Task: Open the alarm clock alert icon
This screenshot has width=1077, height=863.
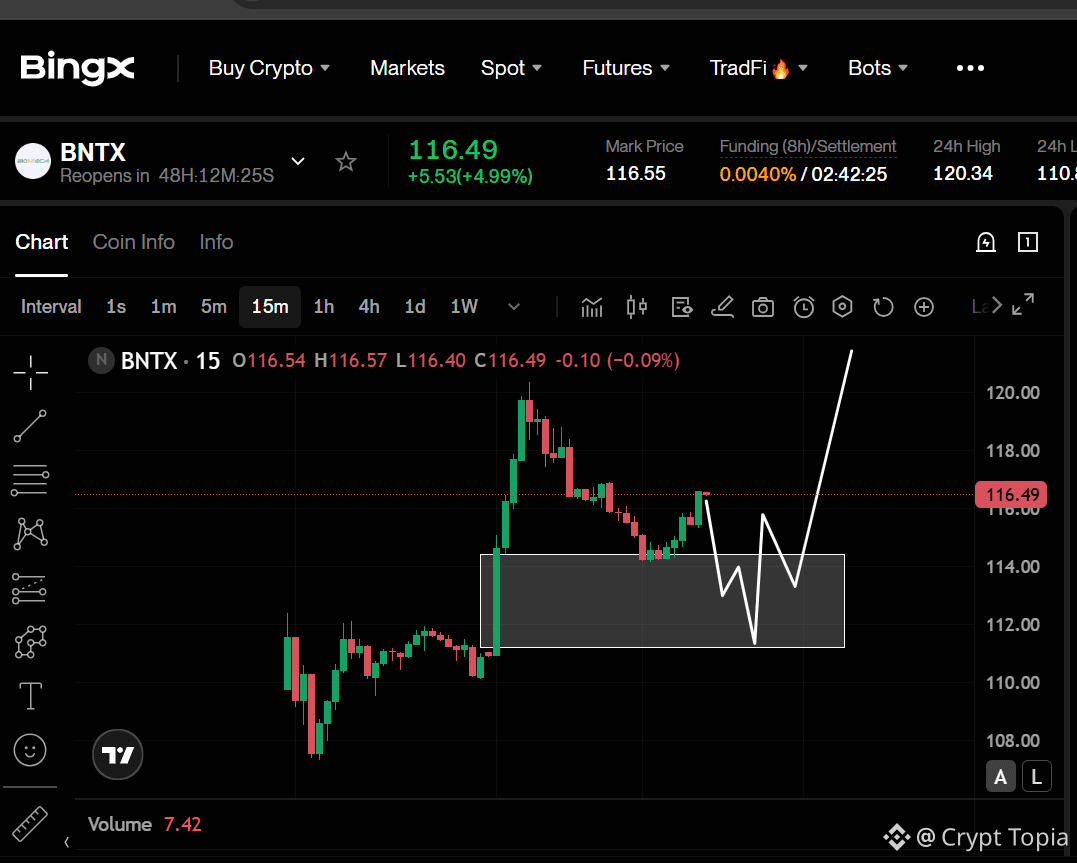Action: tap(804, 306)
